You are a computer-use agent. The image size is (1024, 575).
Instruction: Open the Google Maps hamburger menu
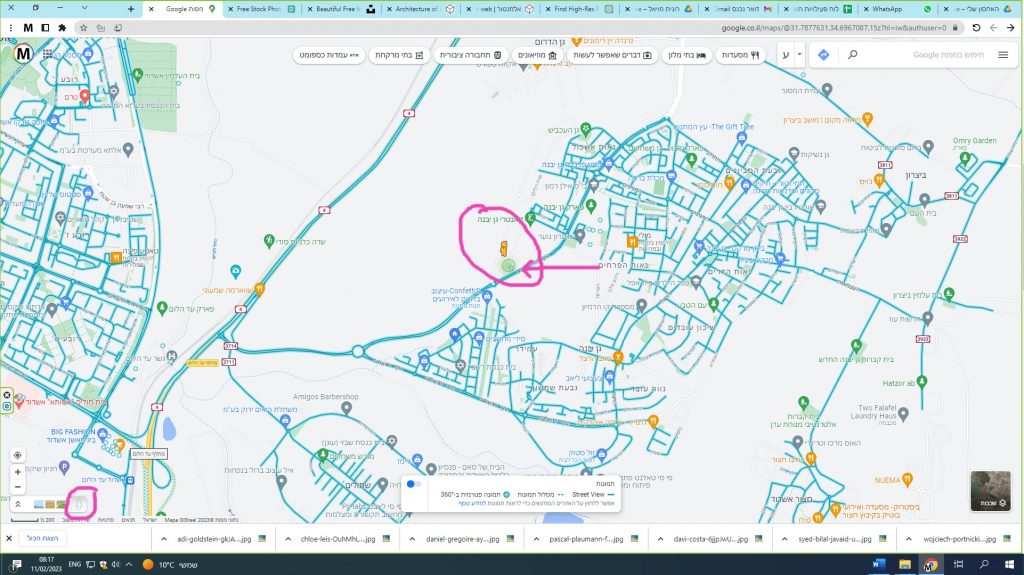[x=1003, y=55]
